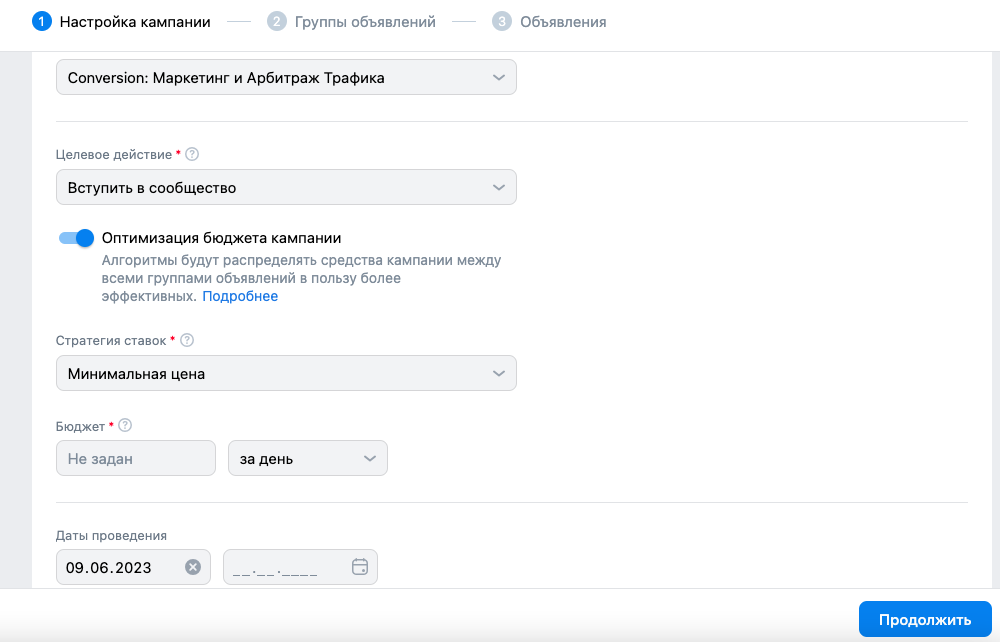Click the Продолжить button
Image resolution: width=1000 pixels, height=642 pixels.
925,619
